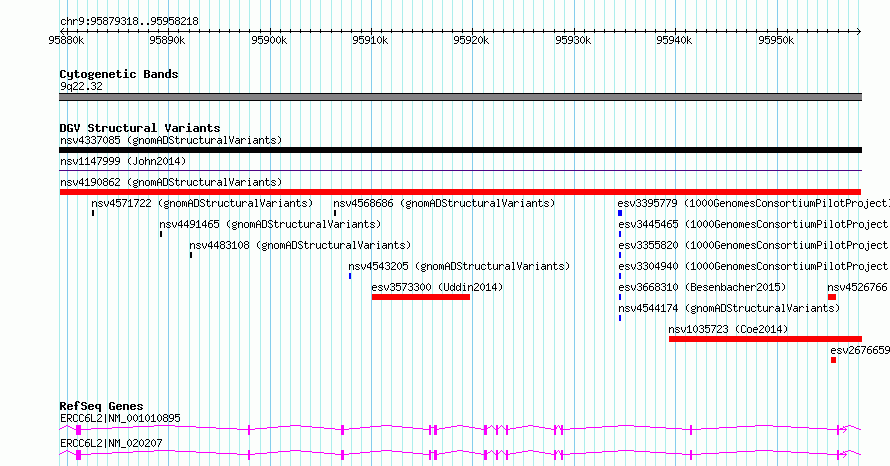Click the 95950k ruler tick label

coord(776,40)
